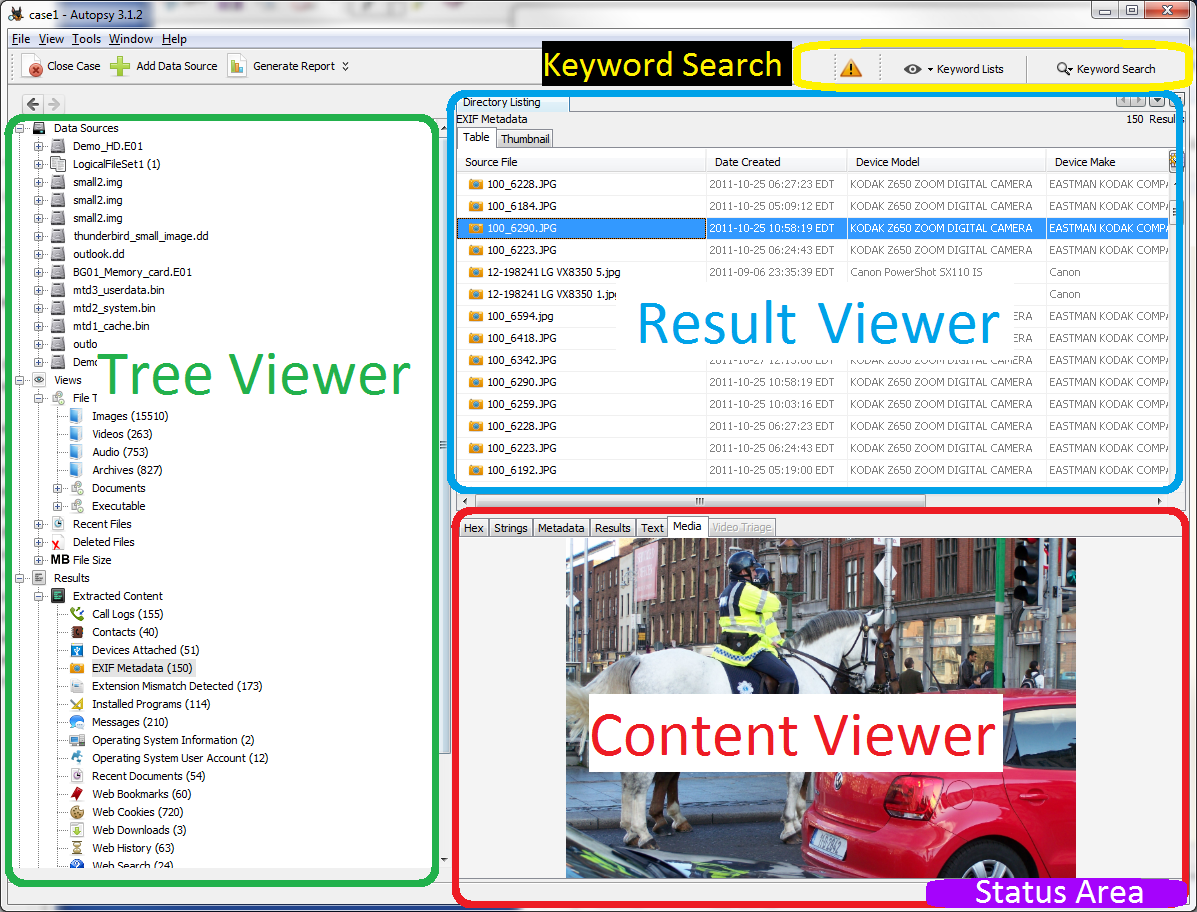Click the Extension Mismatch Detected icon
This screenshot has height=912, width=1197.
click(x=77, y=686)
